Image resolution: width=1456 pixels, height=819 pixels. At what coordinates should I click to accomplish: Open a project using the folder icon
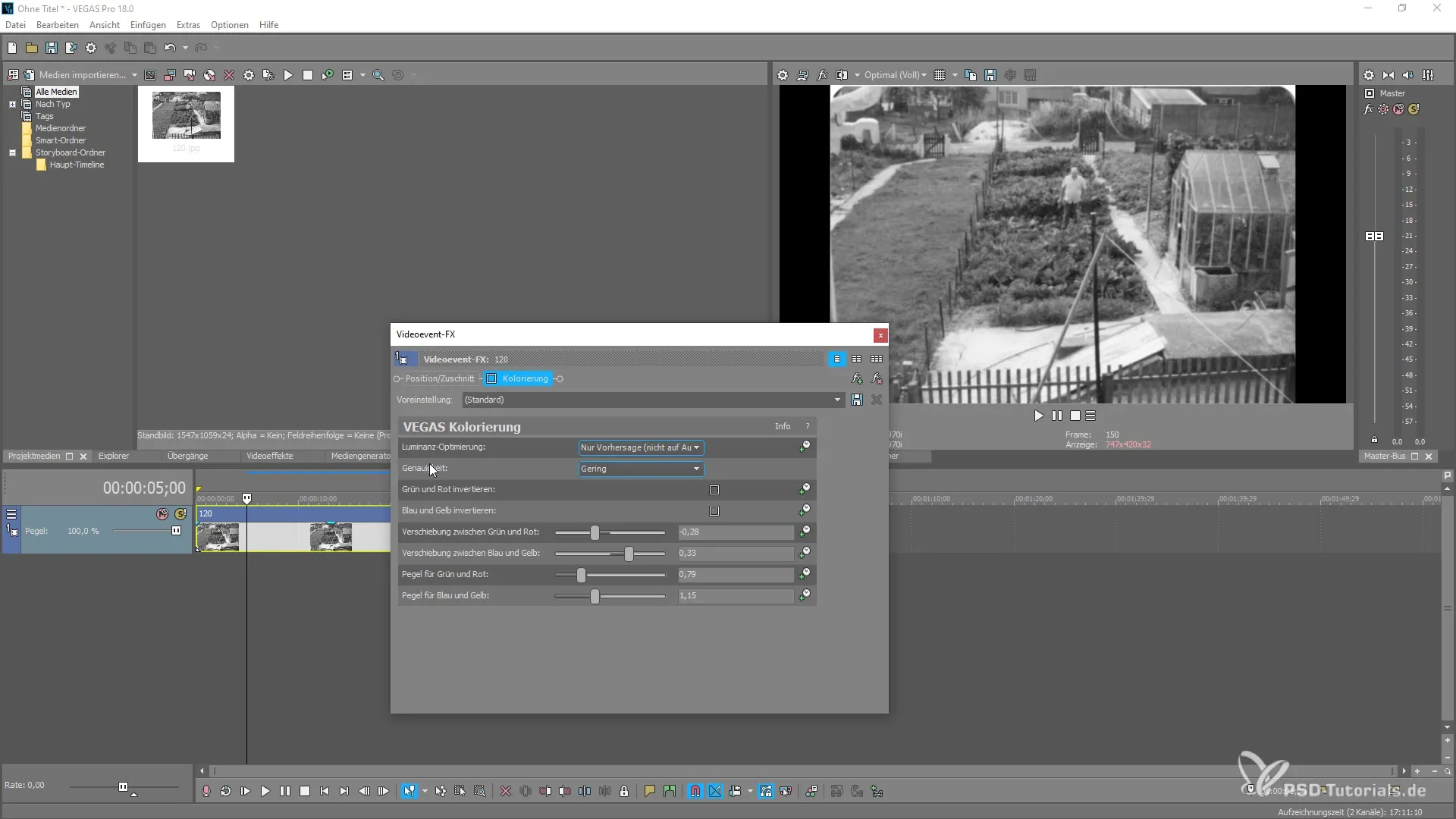[x=32, y=48]
